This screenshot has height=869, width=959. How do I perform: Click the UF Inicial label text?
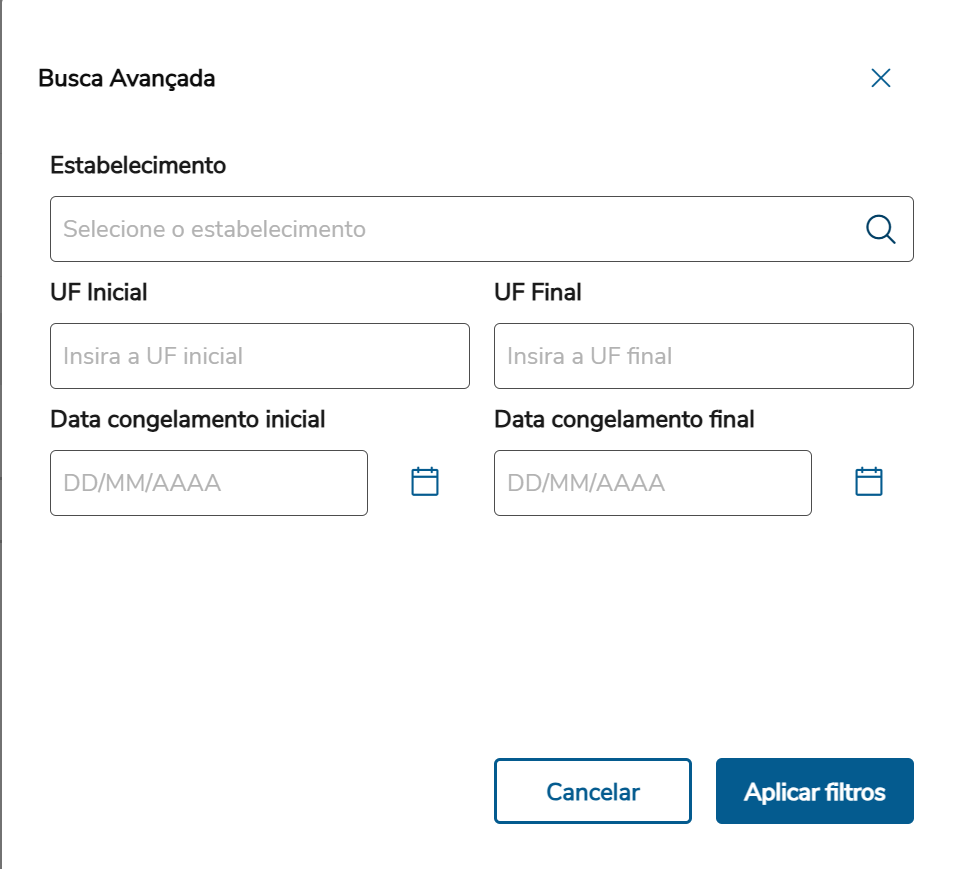coord(98,293)
